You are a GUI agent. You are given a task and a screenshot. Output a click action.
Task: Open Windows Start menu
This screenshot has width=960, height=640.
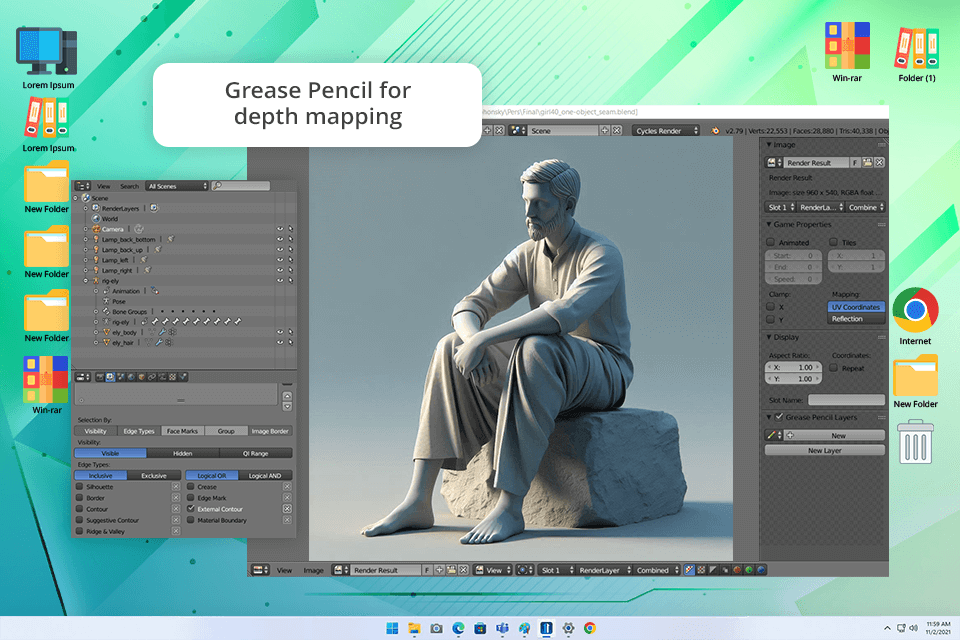pyautogui.click(x=392, y=628)
